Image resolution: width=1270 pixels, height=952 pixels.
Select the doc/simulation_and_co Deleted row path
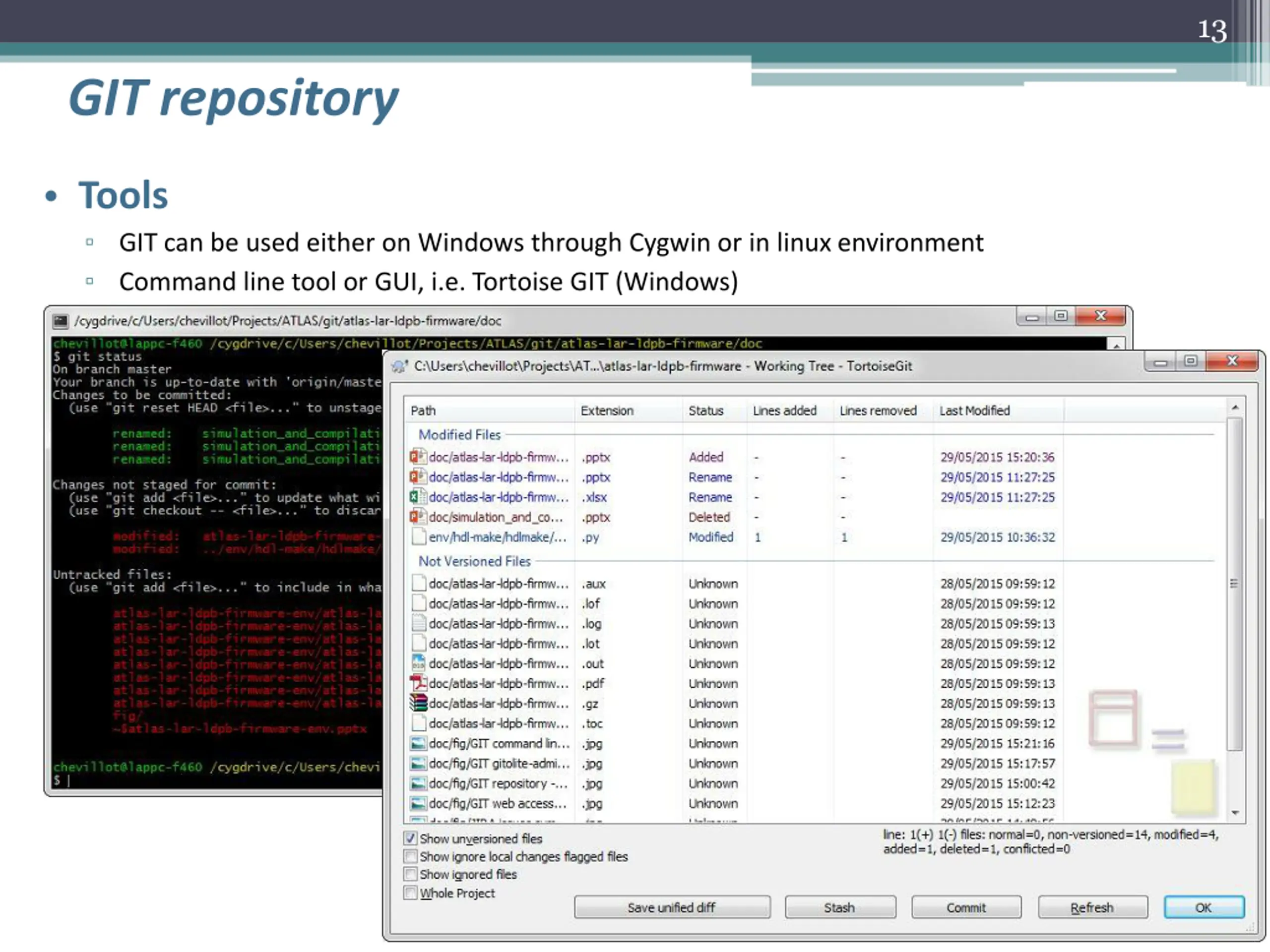496,517
